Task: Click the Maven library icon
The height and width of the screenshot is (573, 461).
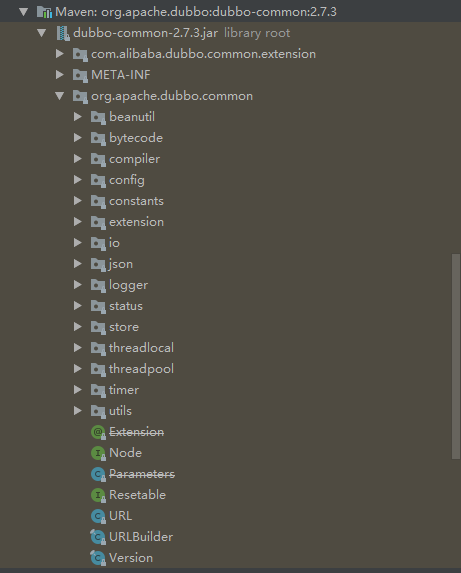Action: 44,12
